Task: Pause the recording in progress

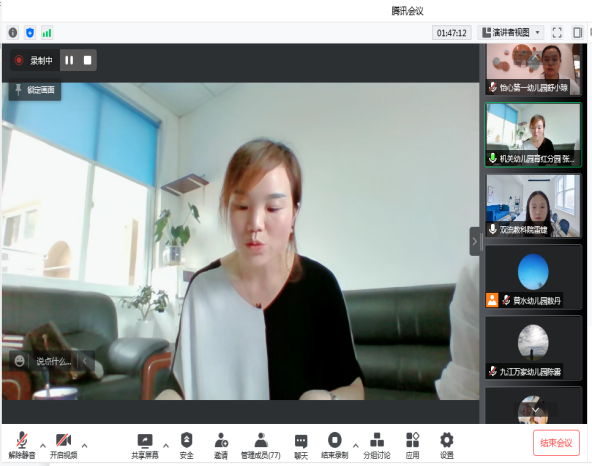Action: click(x=69, y=60)
